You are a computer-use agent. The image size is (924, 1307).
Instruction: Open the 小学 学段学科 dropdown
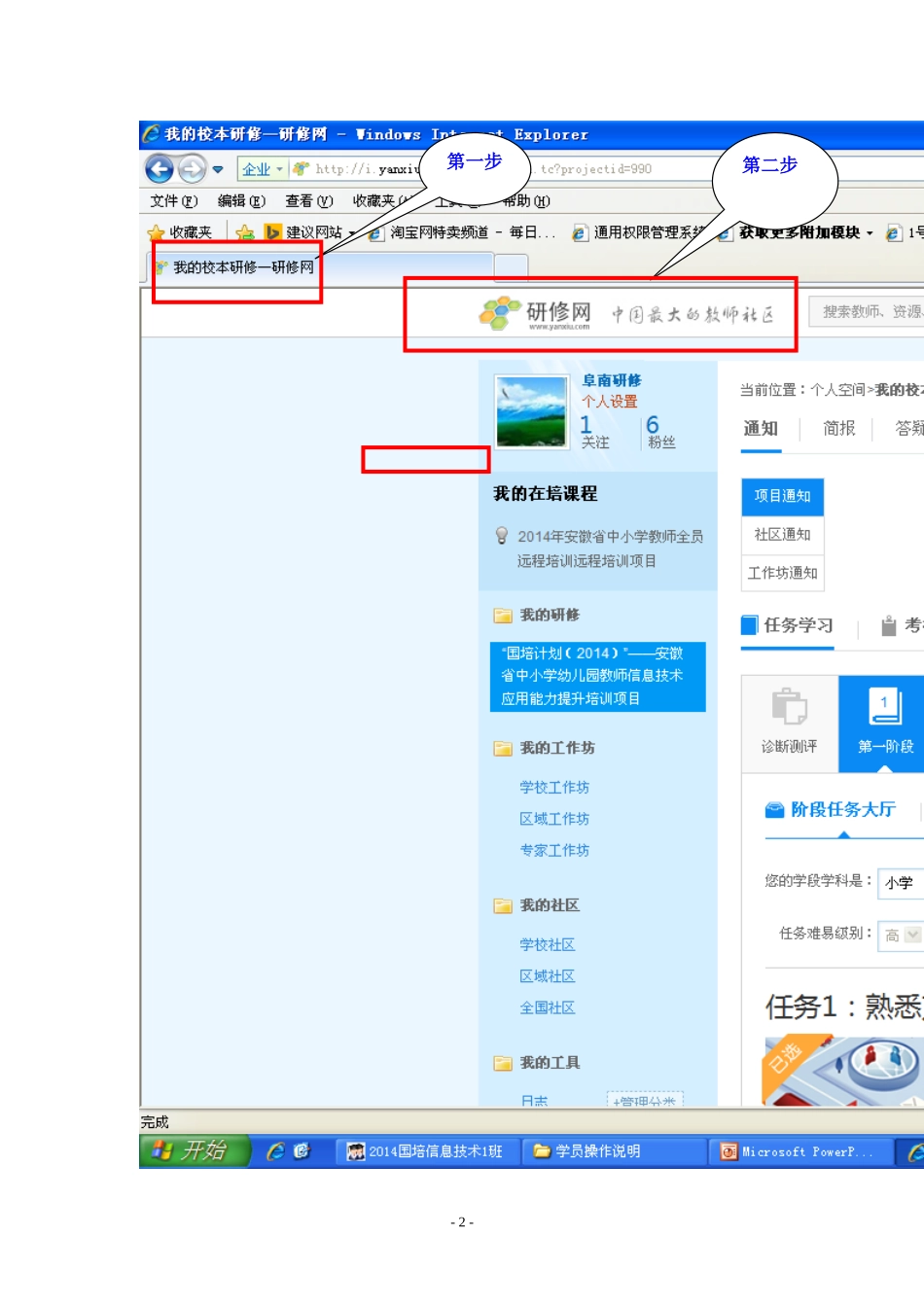[x=901, y=883]
